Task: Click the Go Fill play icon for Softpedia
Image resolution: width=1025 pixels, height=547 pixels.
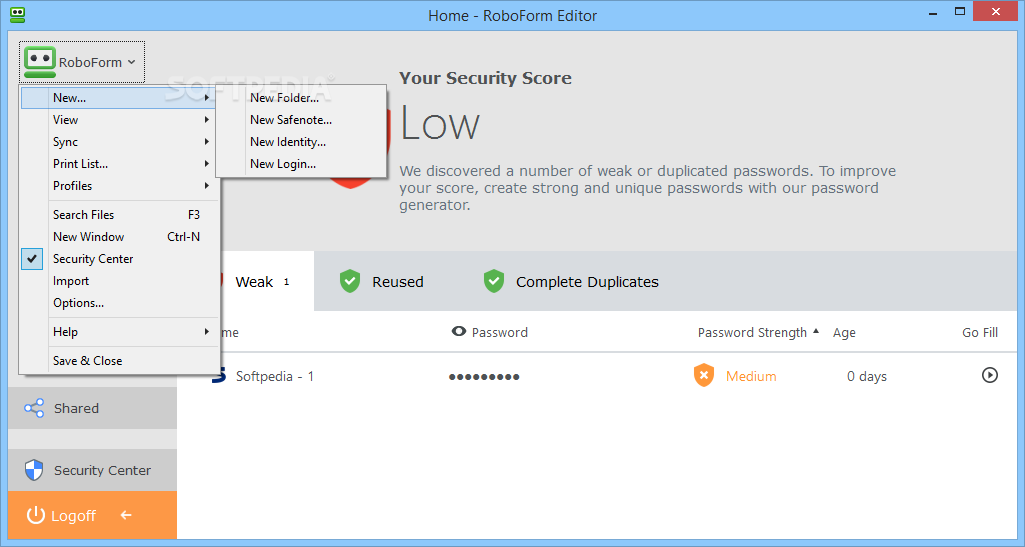Action: [x=990, y=375]
